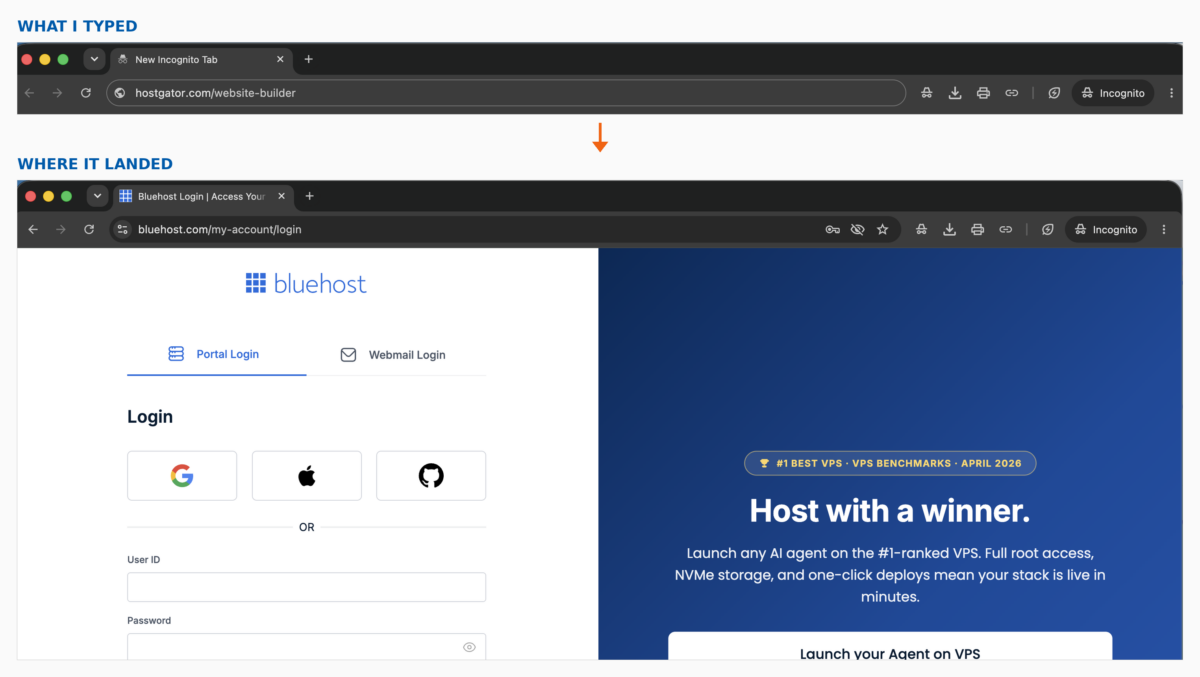
Task: Close the Bluehost Login tab
Action: click(x=282, y=196)
